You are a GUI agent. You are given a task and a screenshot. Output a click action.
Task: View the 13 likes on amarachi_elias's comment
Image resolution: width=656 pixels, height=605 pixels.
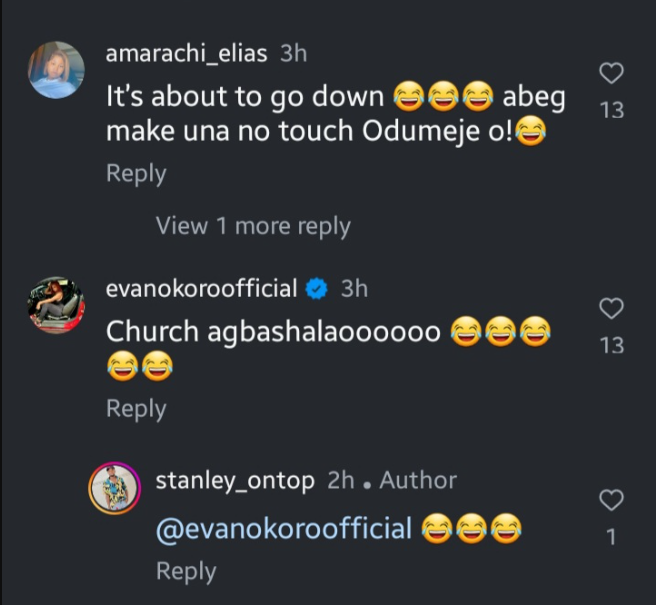(x=611, y=110)
